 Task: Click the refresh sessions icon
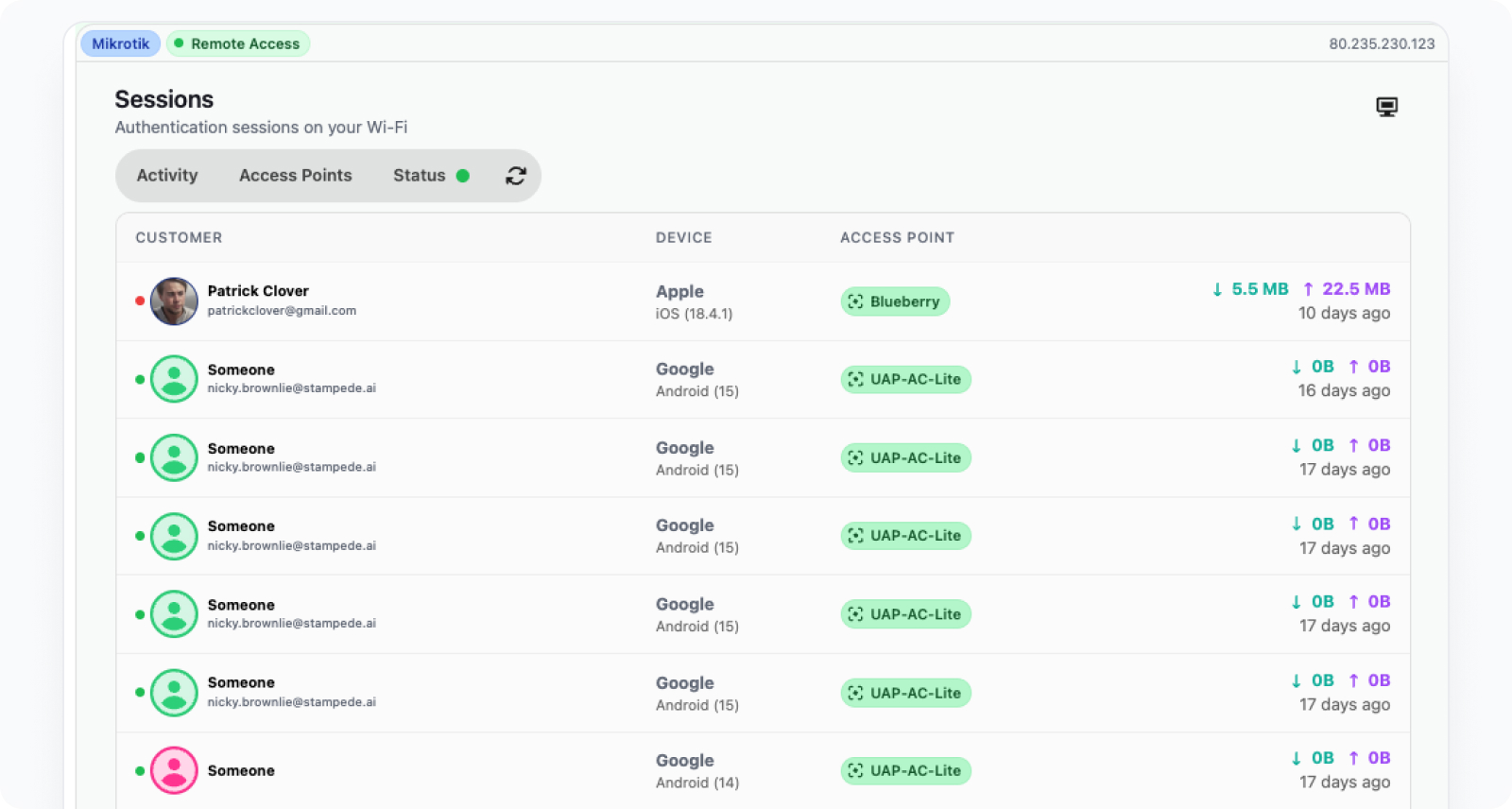(x=515, y=176)
